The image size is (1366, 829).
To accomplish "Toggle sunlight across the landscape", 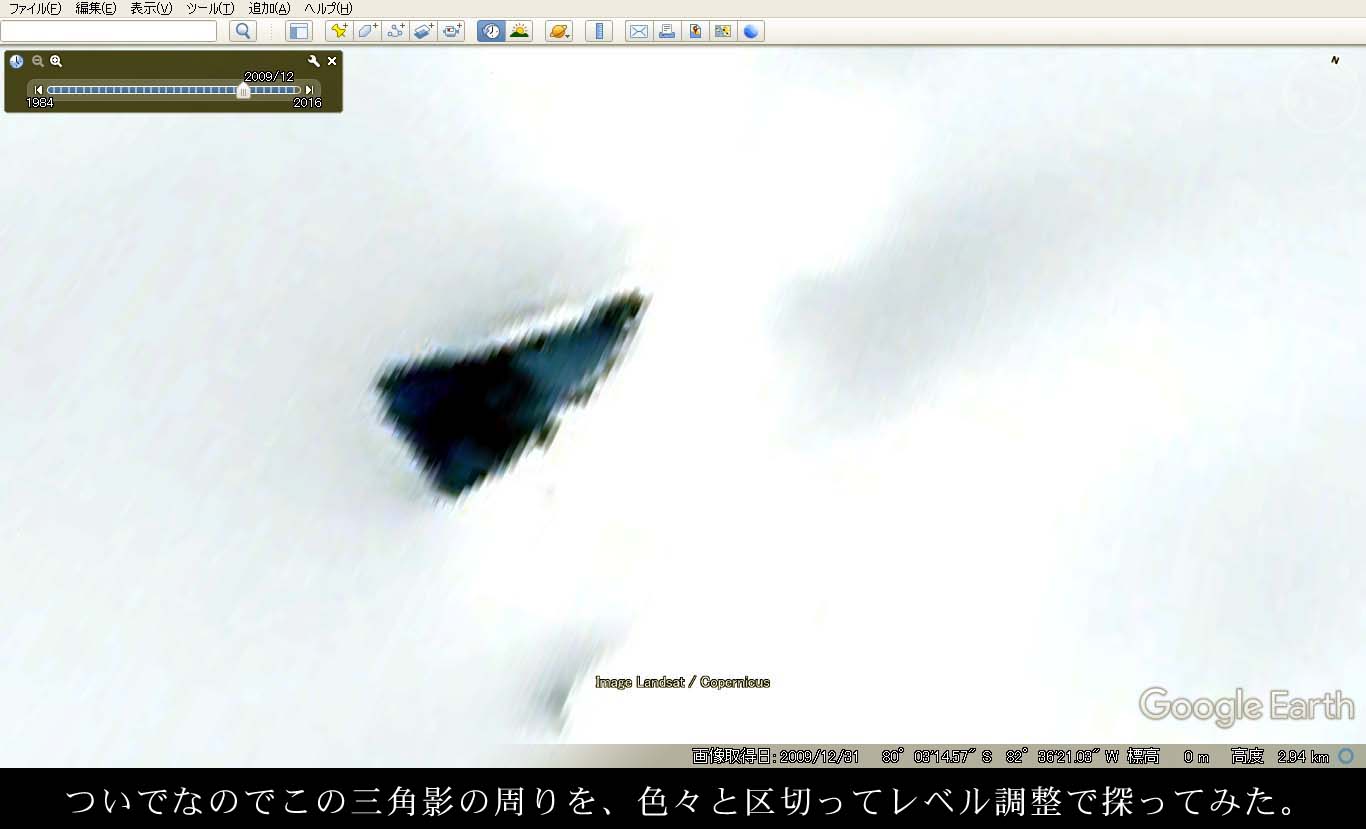I will coord(519,31).
